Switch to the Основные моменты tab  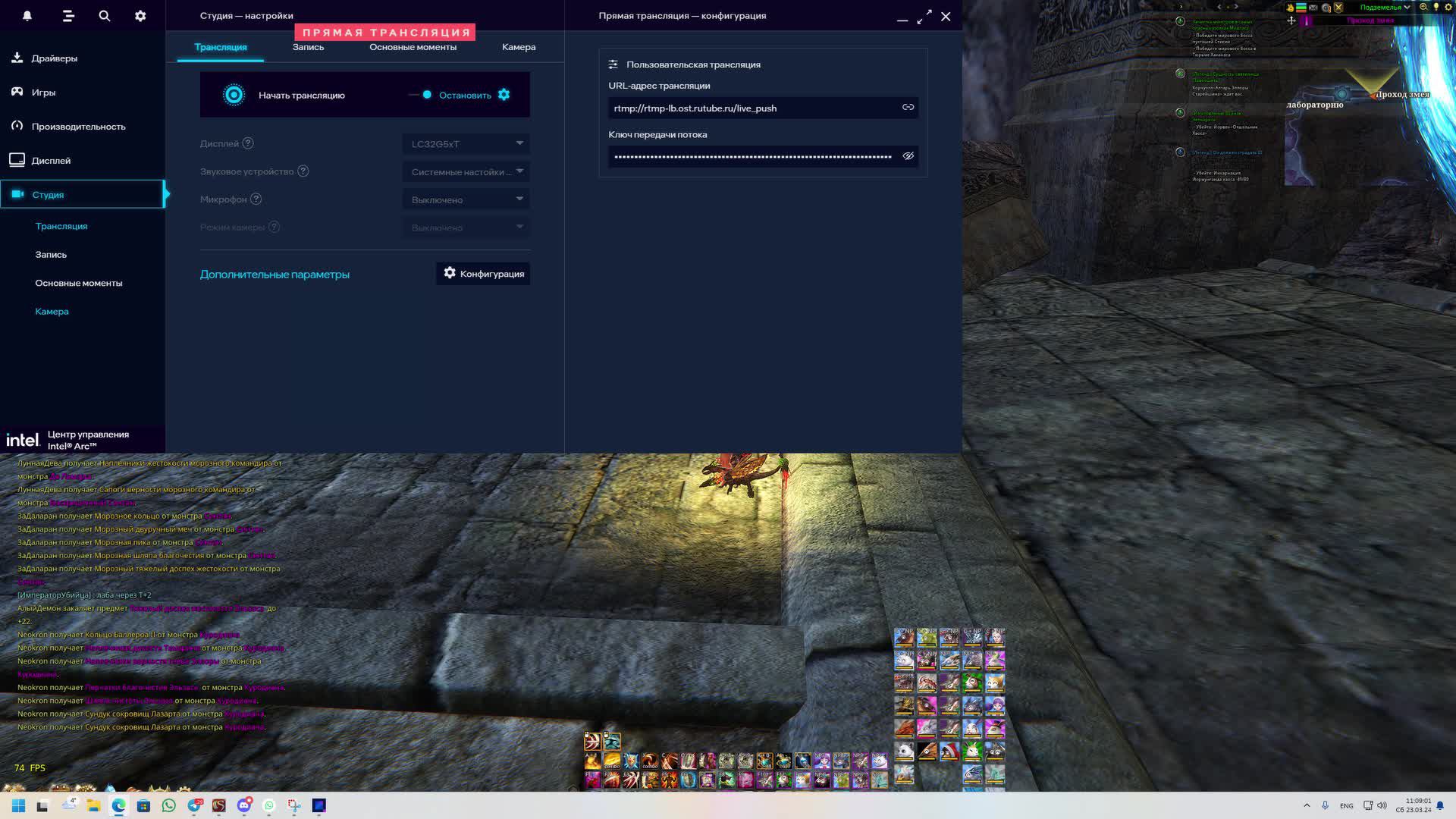(413, 47)
